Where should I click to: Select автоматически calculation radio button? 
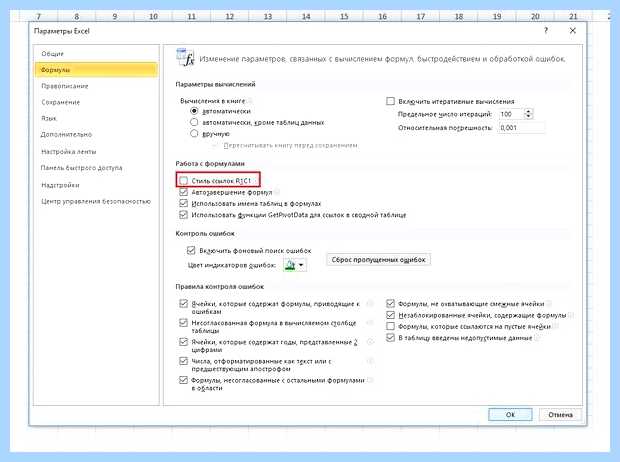194,111
